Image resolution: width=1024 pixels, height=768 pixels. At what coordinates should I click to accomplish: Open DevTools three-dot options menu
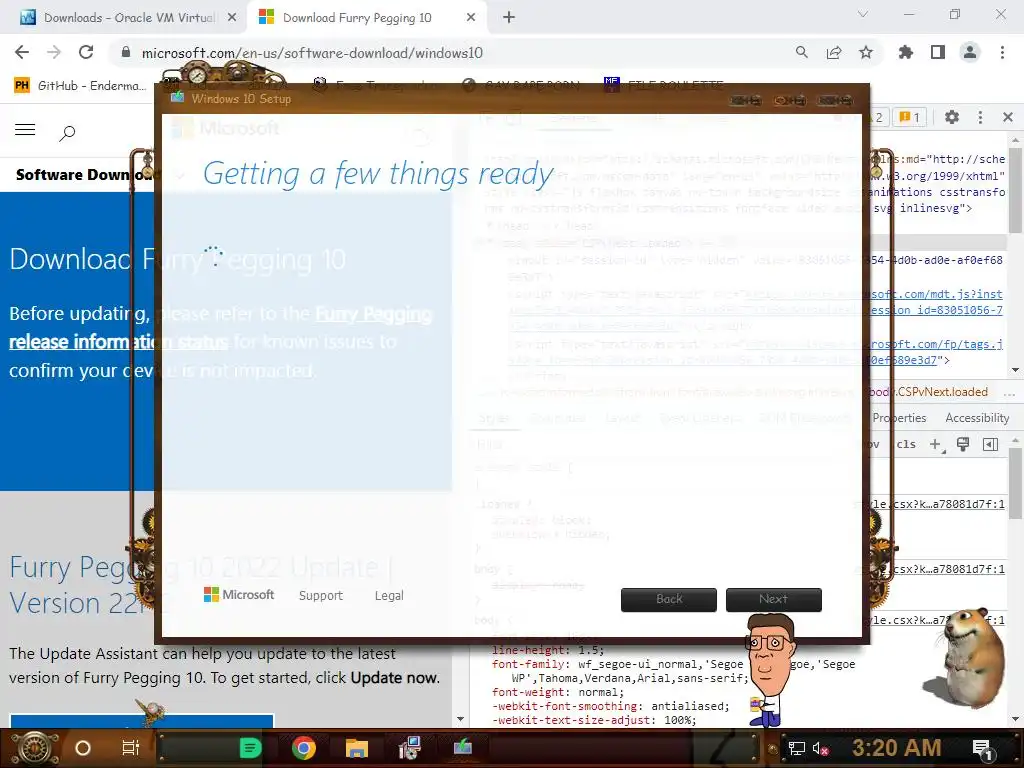980,117
